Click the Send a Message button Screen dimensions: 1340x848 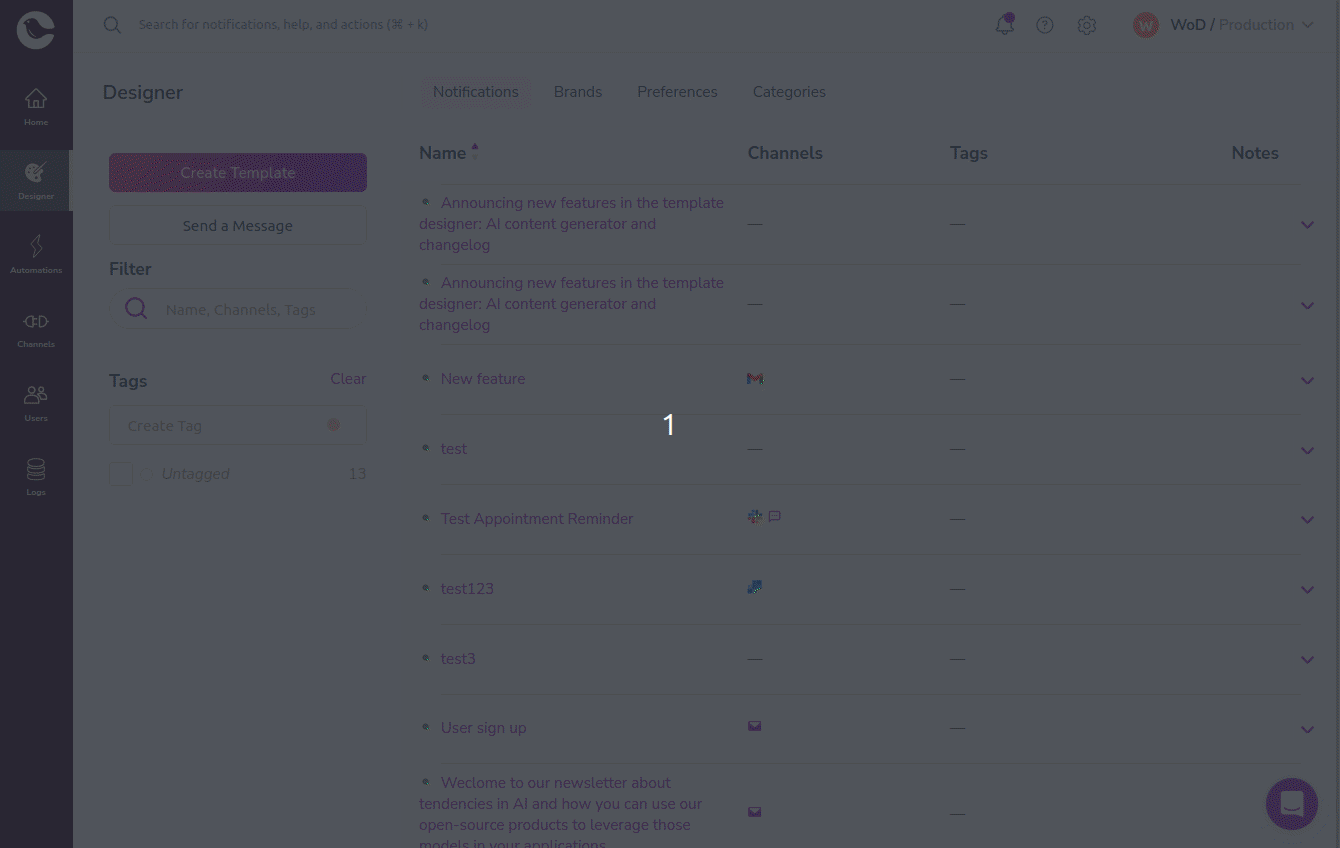pyautogui.click(x=237, y=225)
